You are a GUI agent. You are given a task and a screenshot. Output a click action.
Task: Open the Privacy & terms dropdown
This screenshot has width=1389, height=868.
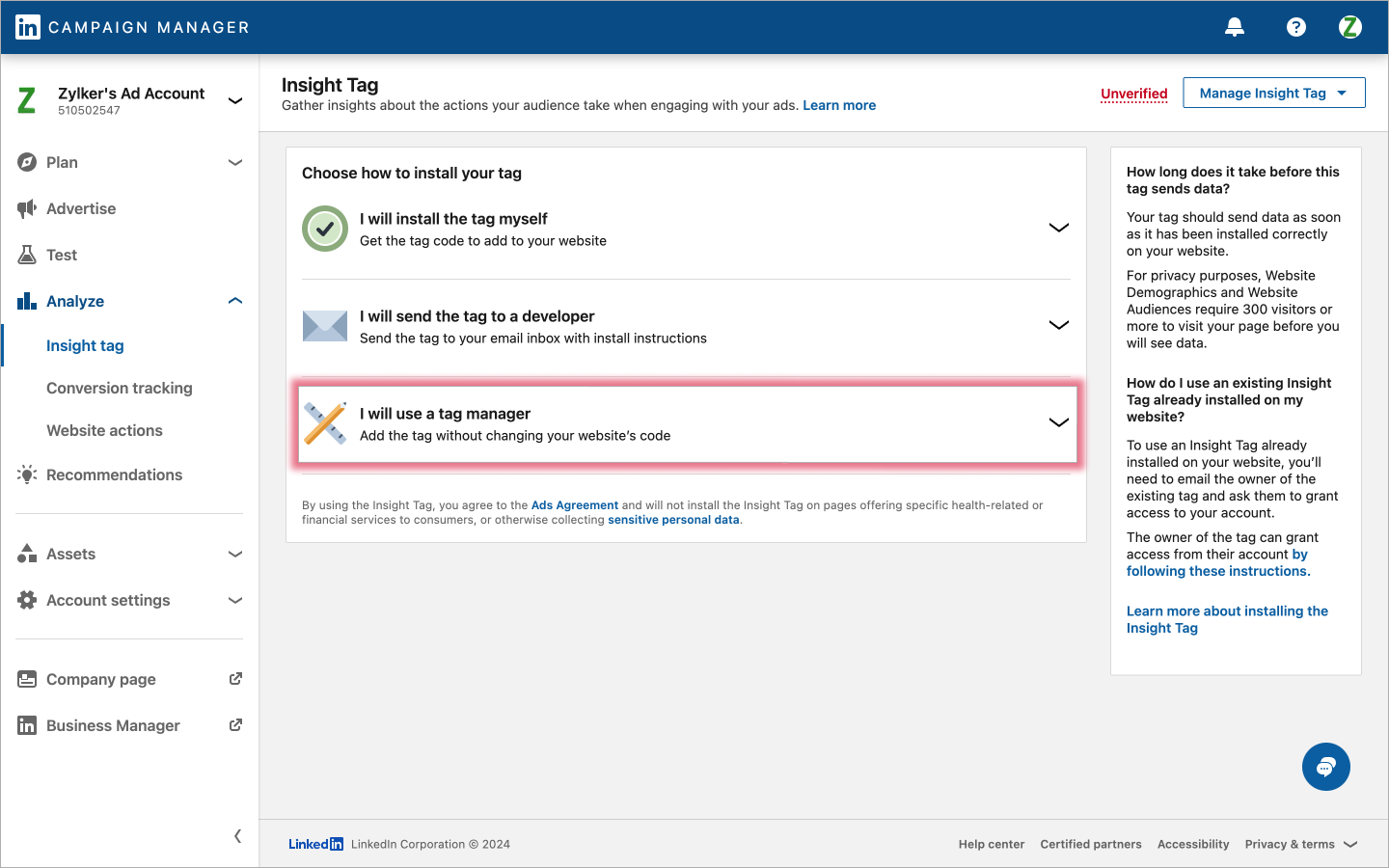(x=1301, y=844)
